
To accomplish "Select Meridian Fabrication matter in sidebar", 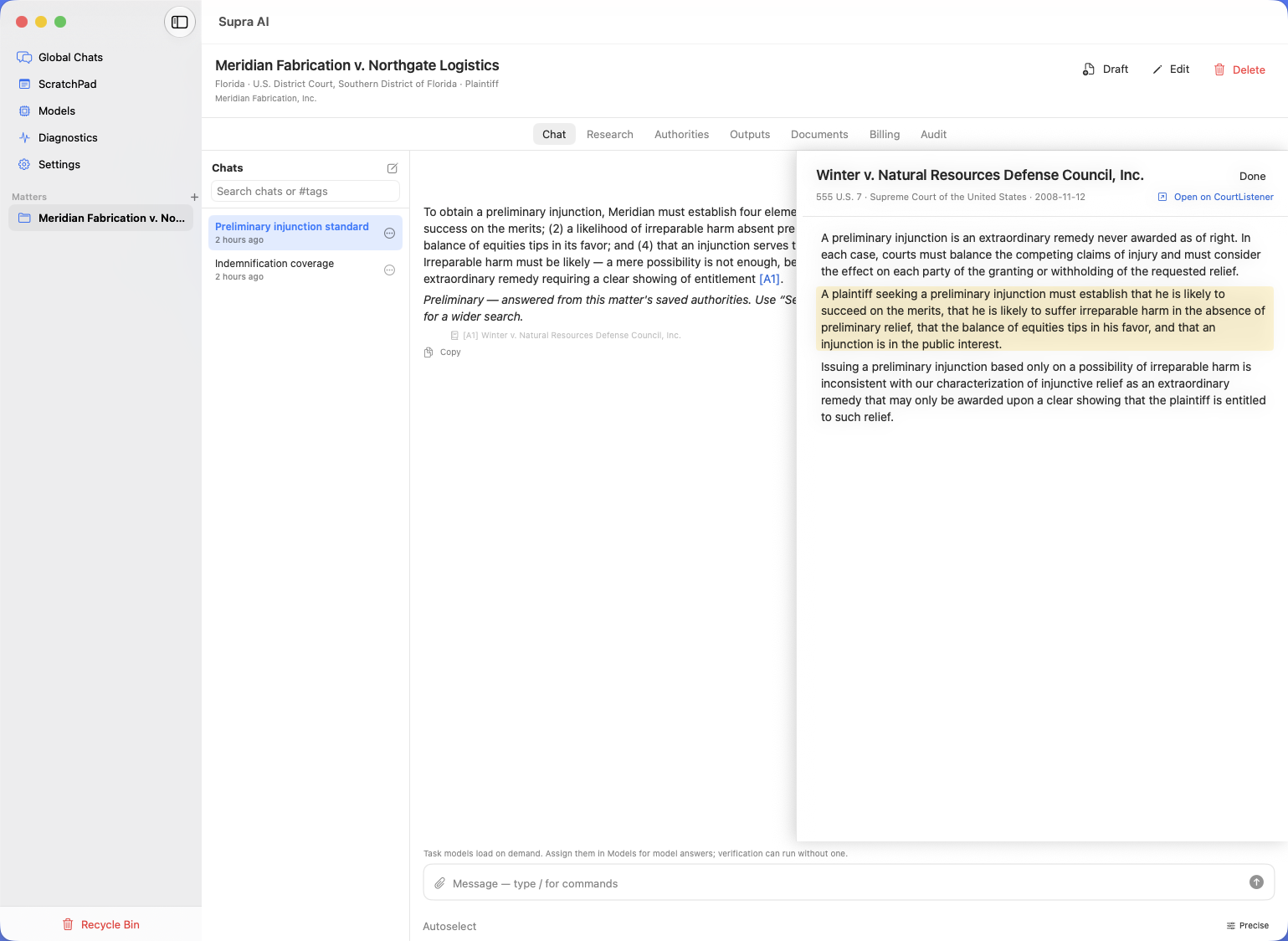I will point(100,218).
